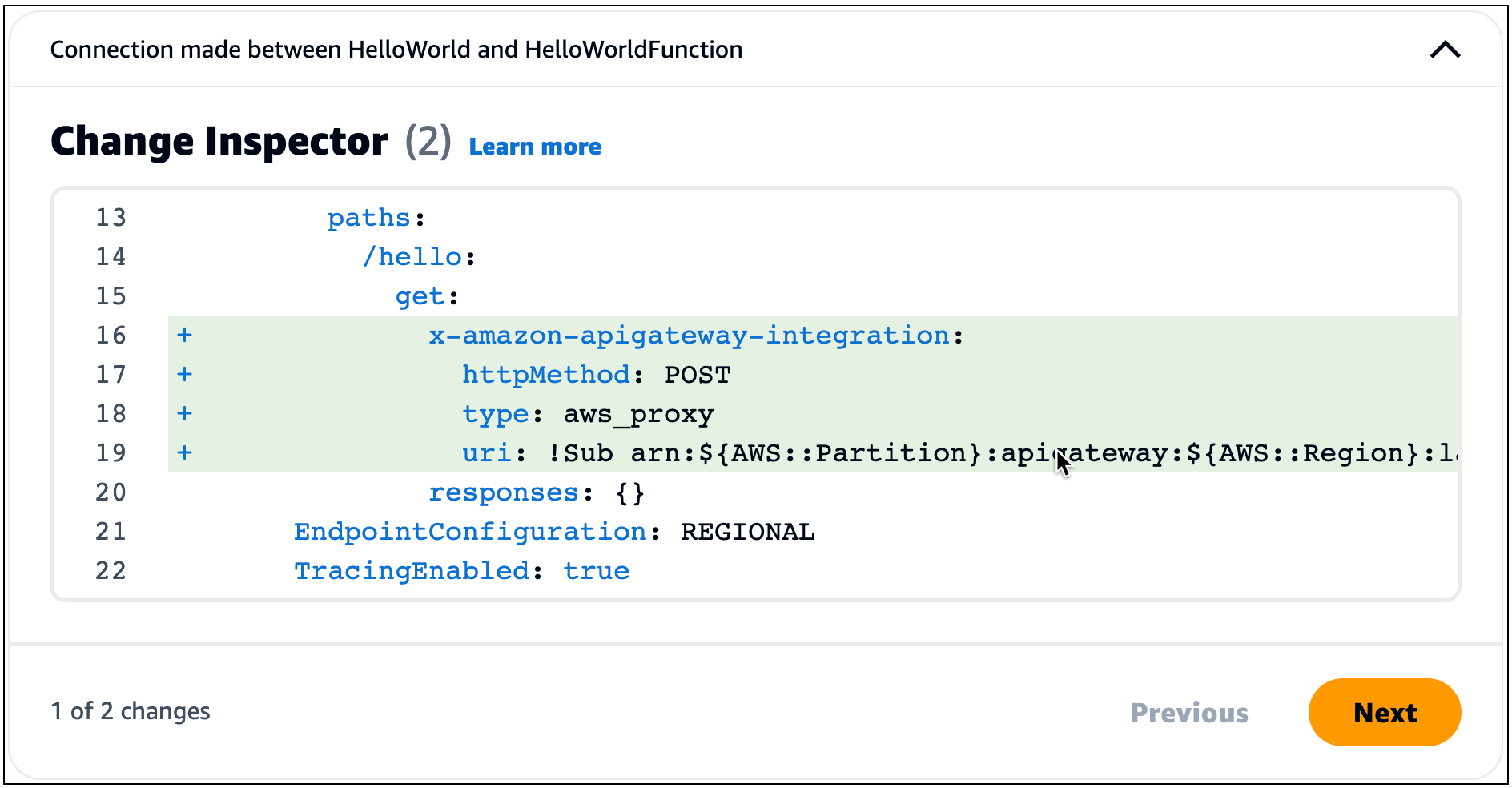
Task: Select the EndpointConfiguration: REGIONAL line
Action: (554, 531)
